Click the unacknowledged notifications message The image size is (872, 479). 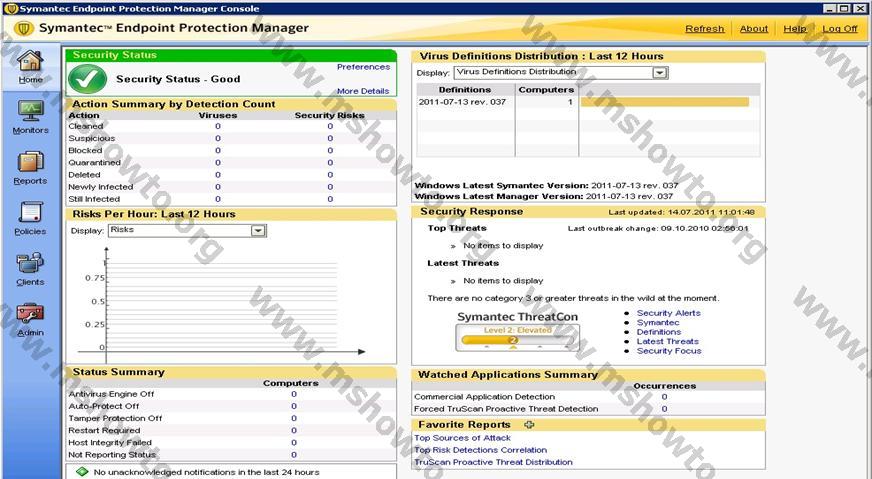(206, 472)
